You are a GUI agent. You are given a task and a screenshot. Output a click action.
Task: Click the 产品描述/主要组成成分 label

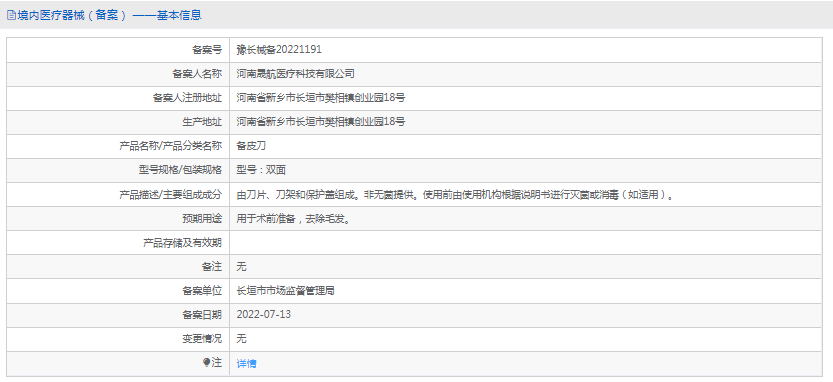(171, 194)
